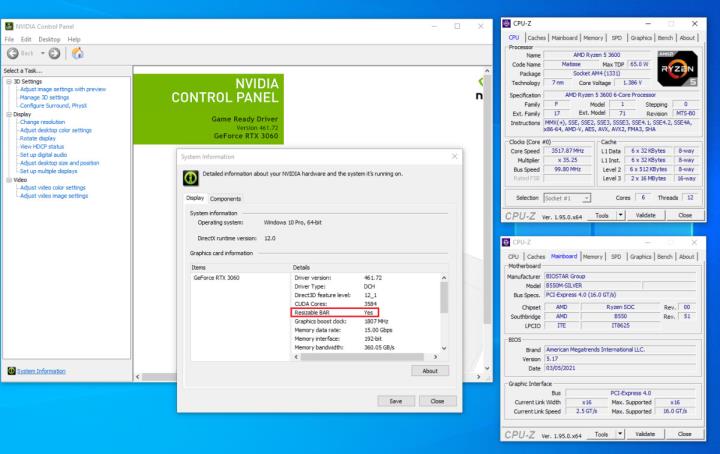Open Adjust desktop color settings
Screen dimensions: 720x454
click(x=56, y=130)
